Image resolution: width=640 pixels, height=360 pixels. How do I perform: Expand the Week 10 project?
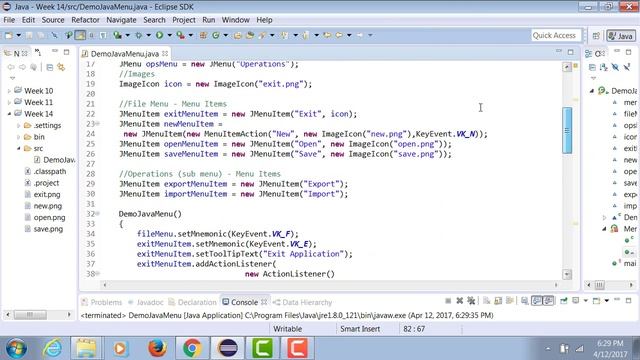click(x=9, y=91)
